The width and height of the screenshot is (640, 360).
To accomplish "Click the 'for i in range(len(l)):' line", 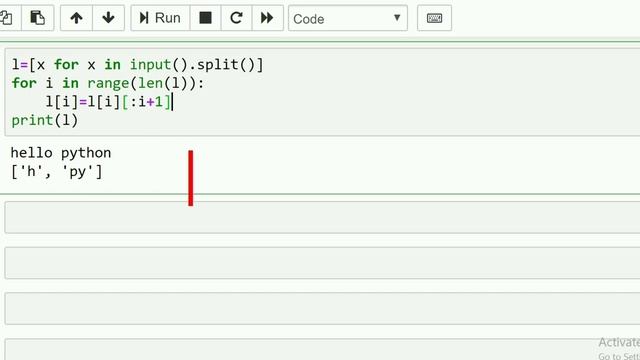I will coord(108,83).
